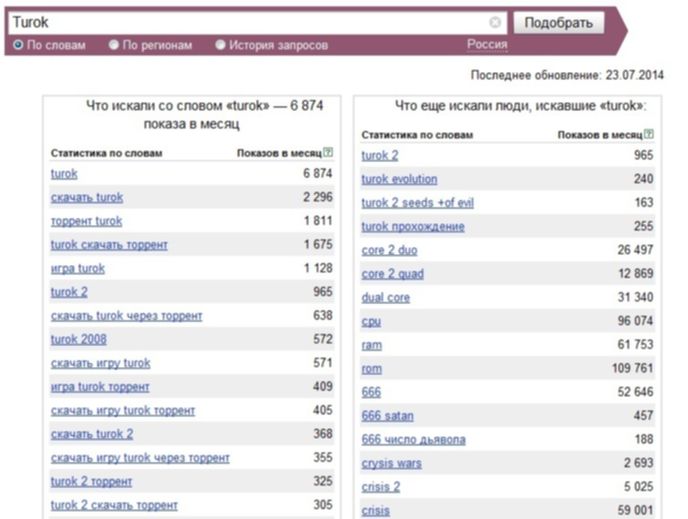Open the 'скачать turok' link

click(87, 197)
